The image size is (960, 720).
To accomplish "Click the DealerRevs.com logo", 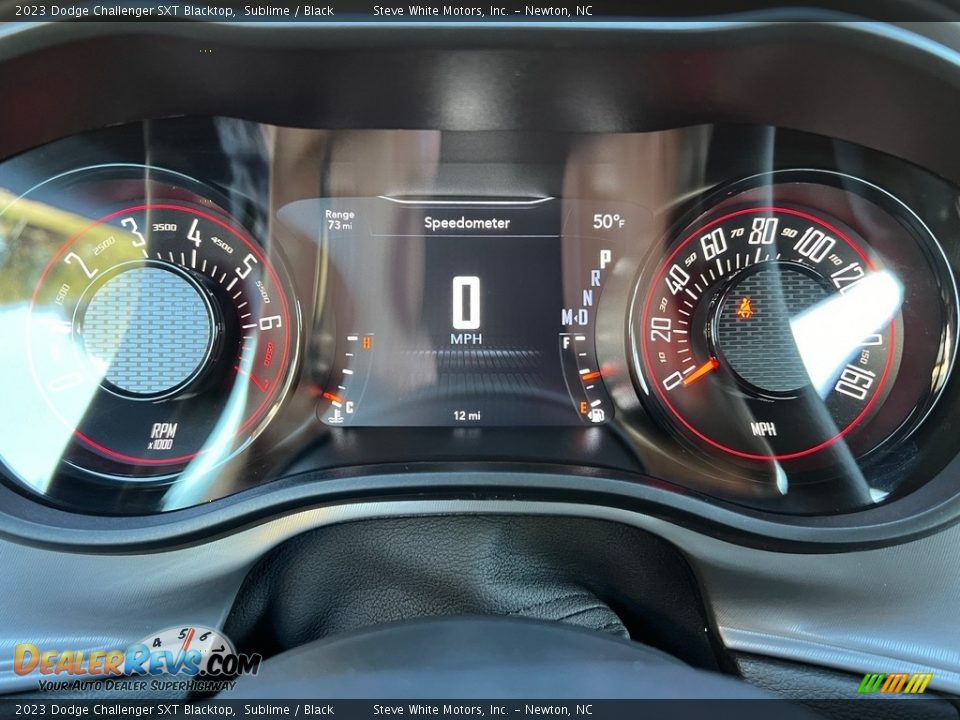I will (x=138, y=660).
